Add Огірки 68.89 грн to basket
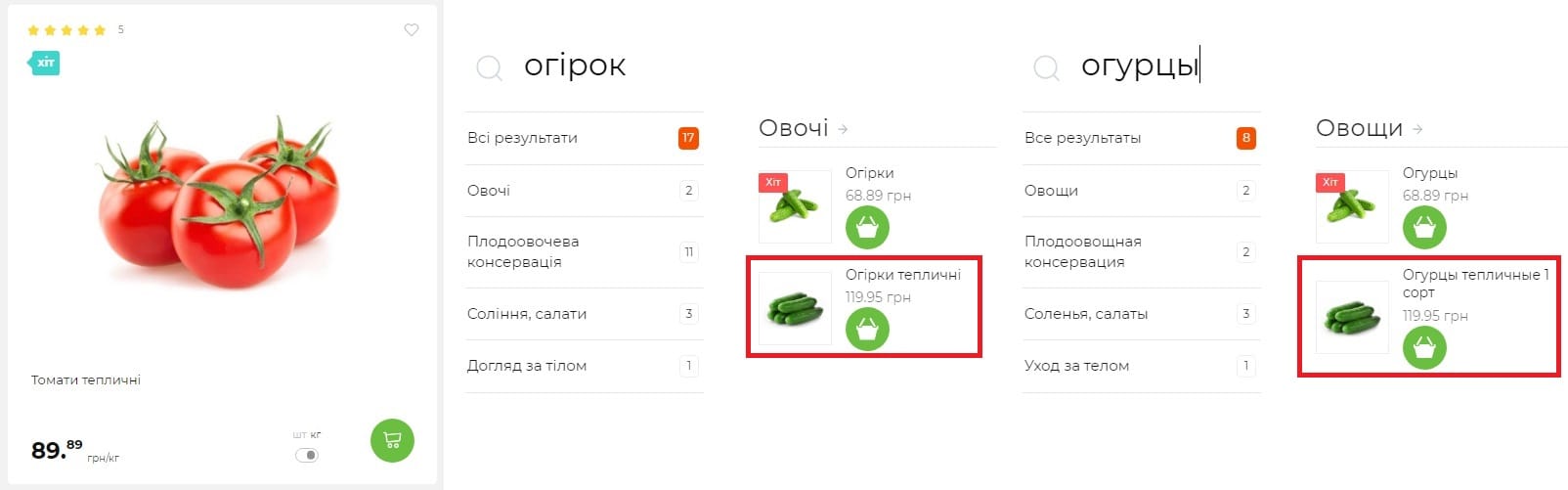Viewport: 1568px width, 490px height. [x=867, y=228]
